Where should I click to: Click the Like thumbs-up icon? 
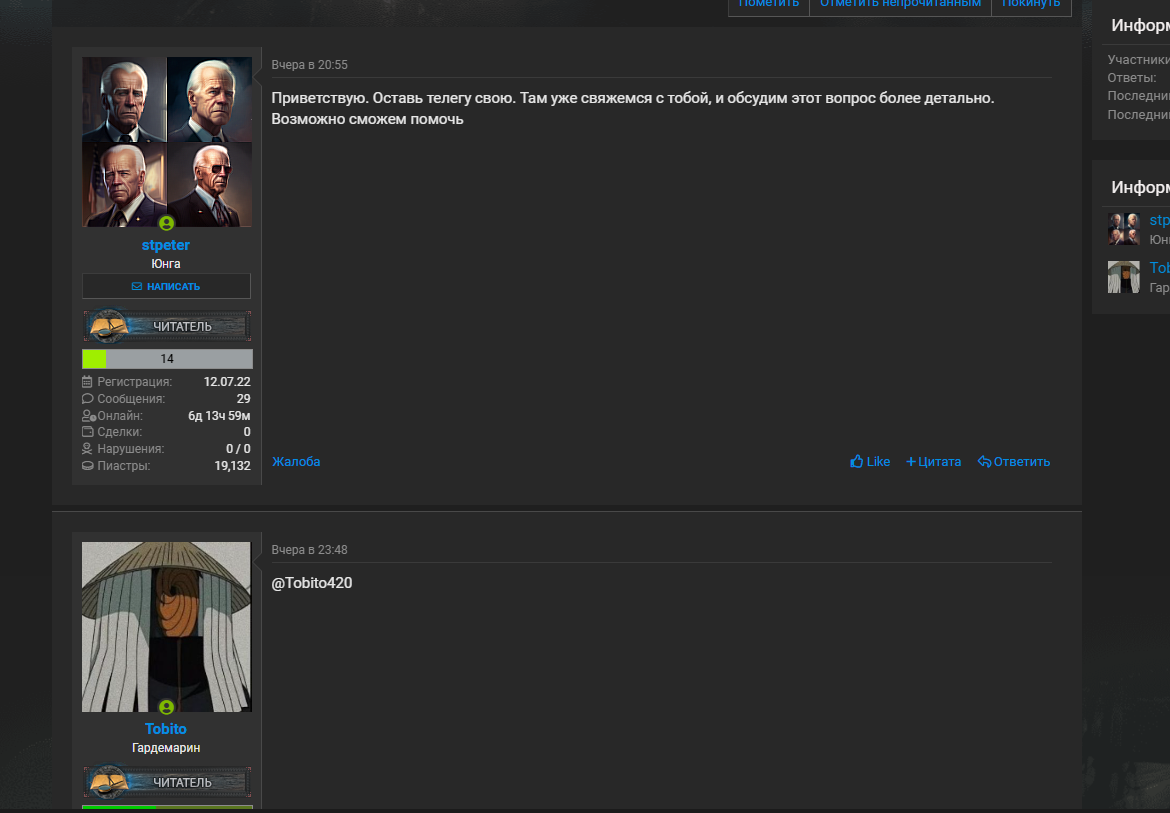click(856, 461)
